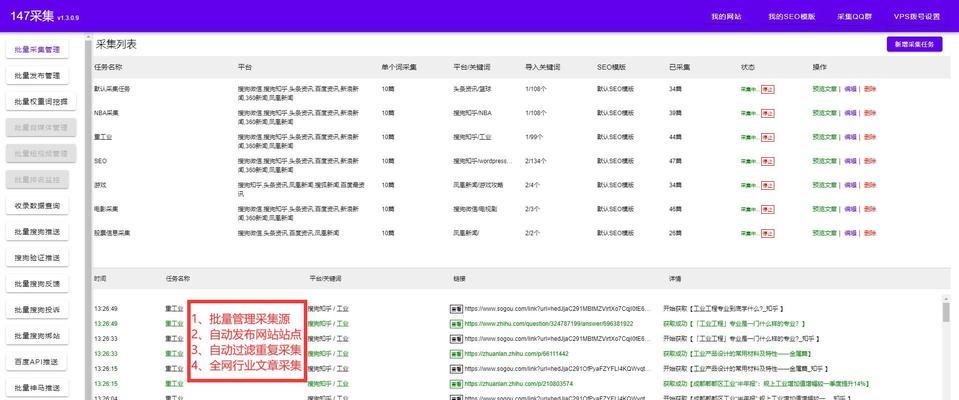This screenshot has height=400, width=959.
Task: Open the zhuanlan.zhihu.com/p/210803574 log link
Action: click(x=519, y=383)
